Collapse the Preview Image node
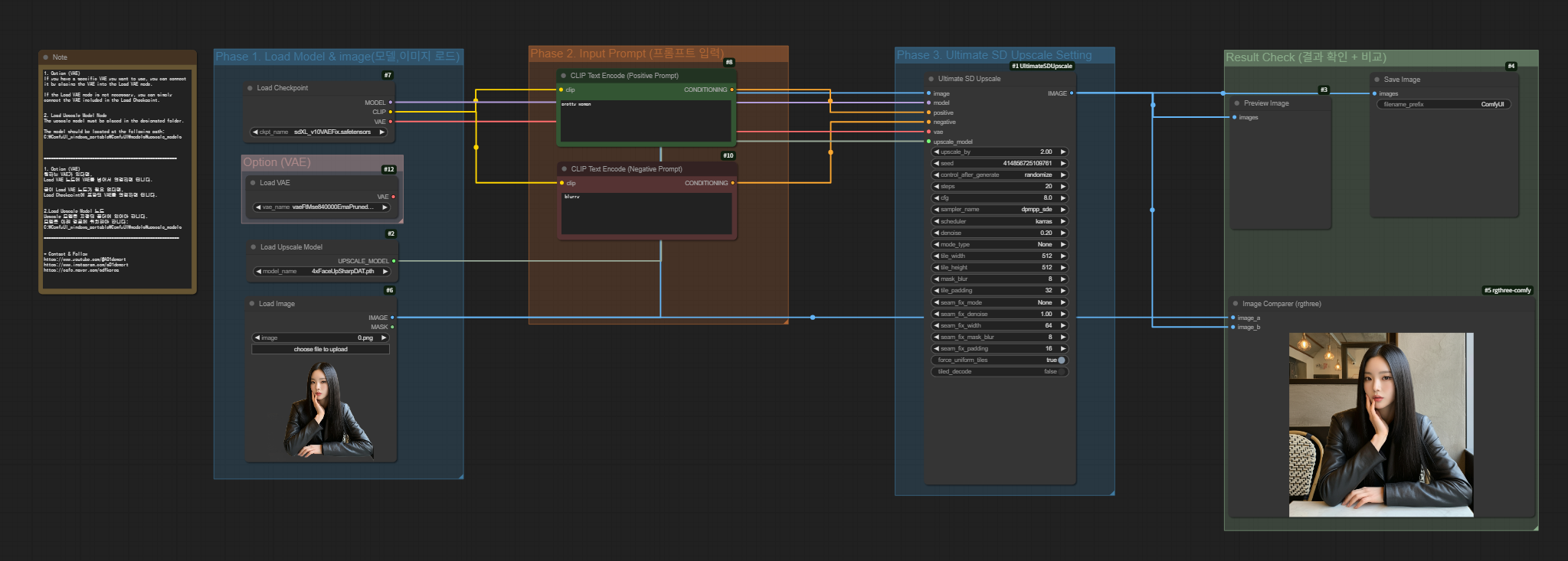This screenshot has height=561, width=1568. [1236, 103]
